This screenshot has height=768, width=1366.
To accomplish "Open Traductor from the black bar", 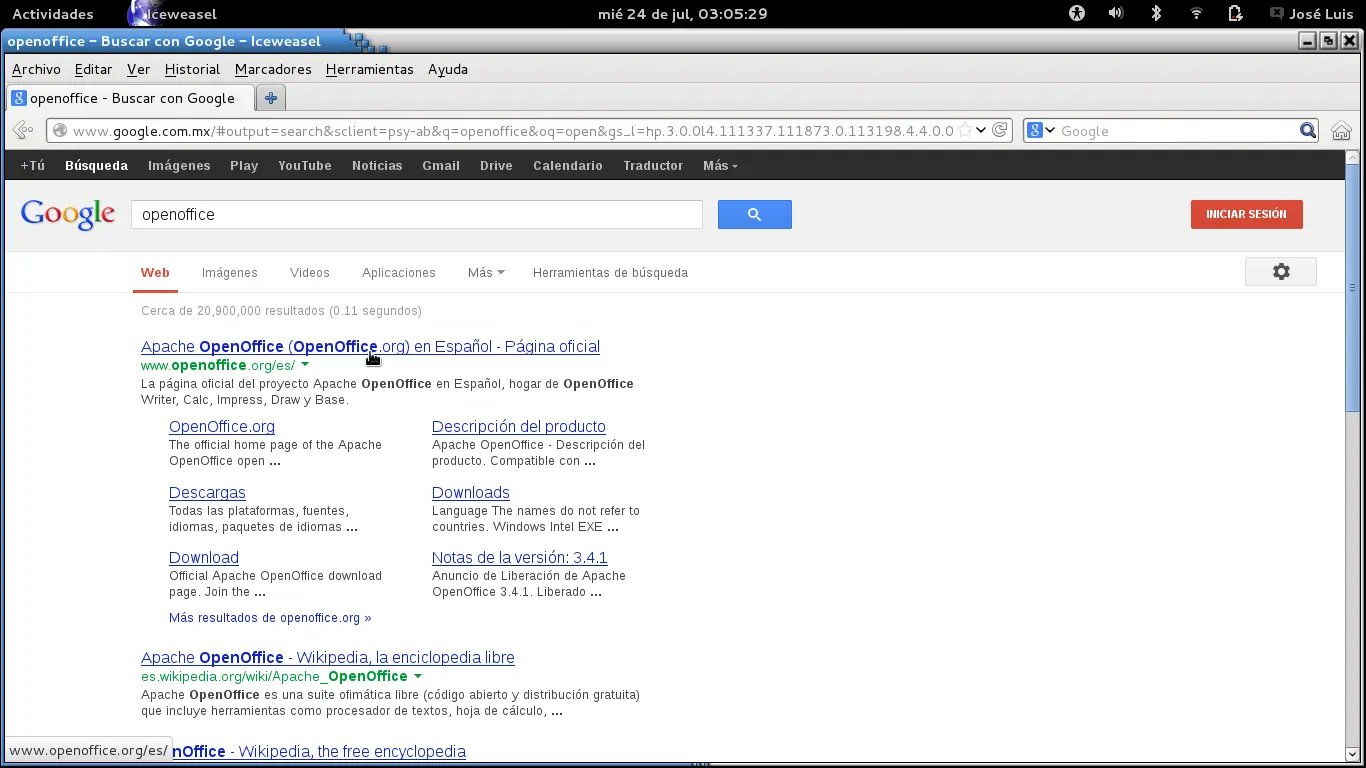I will tap(653, 166).
